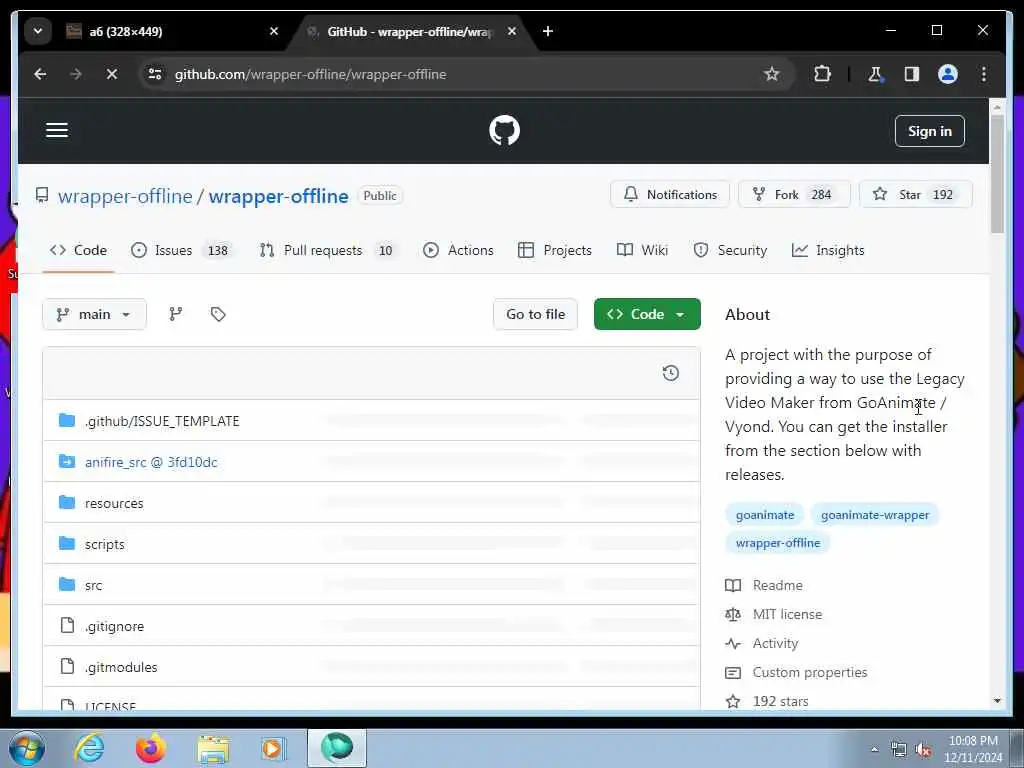Open the Projects tab
Image resolution: width=1024 pixels, height=768 pixels.
(x=554, y=250)
